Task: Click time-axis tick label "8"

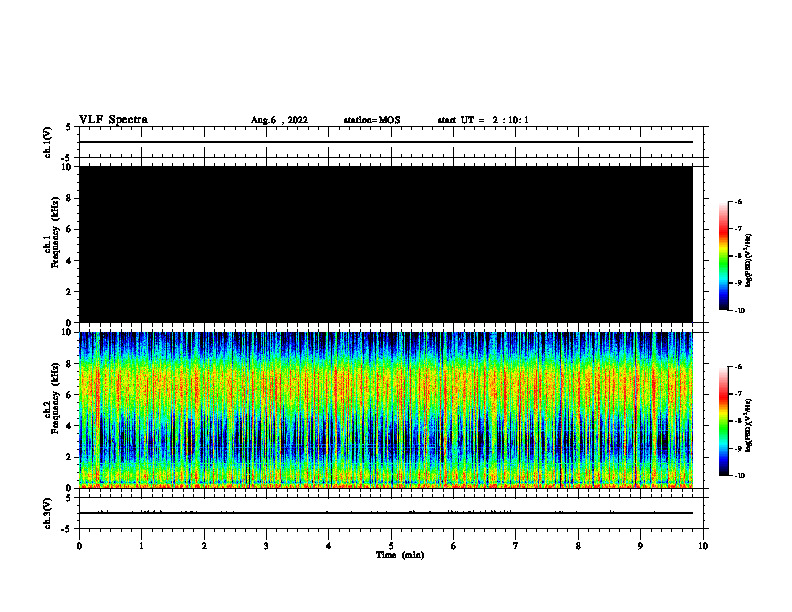Action: click(578, 546)
